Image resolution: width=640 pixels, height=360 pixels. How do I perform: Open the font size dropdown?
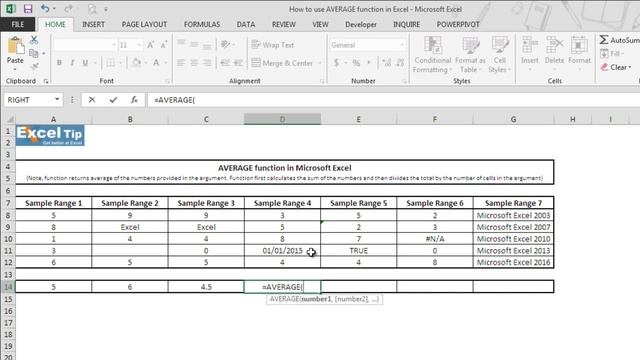[139, 45]
